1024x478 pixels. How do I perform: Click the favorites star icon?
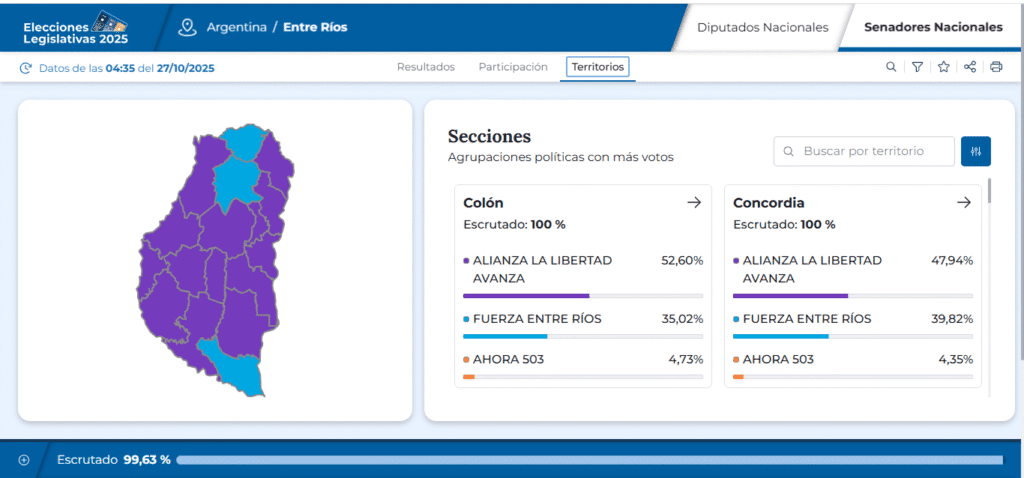pyautogui.click(x=943, y=67)
